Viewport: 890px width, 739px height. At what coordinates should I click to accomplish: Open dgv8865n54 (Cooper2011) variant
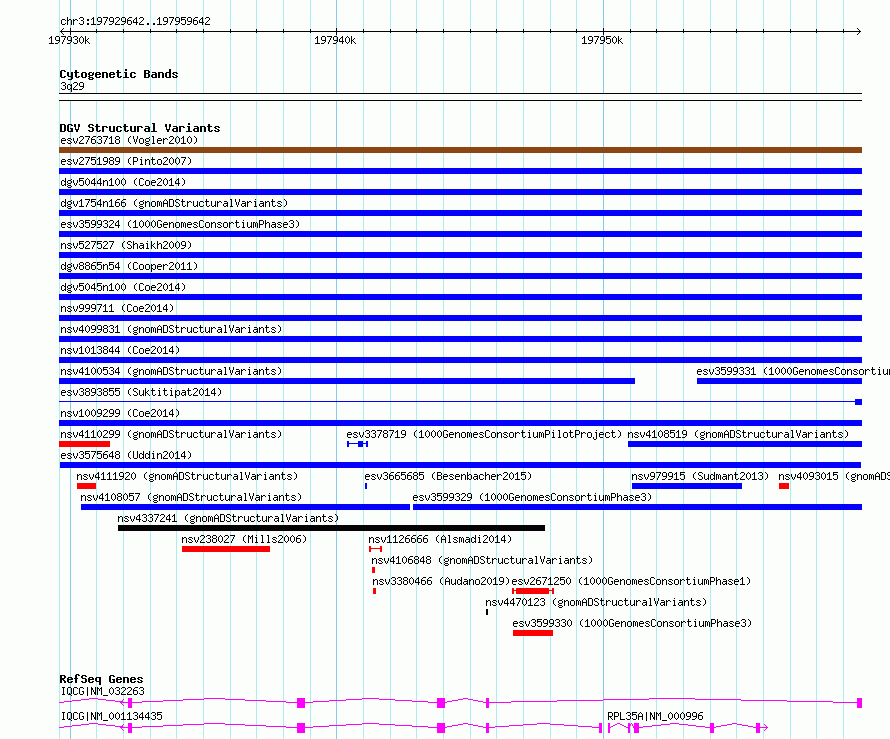(129, 266)
